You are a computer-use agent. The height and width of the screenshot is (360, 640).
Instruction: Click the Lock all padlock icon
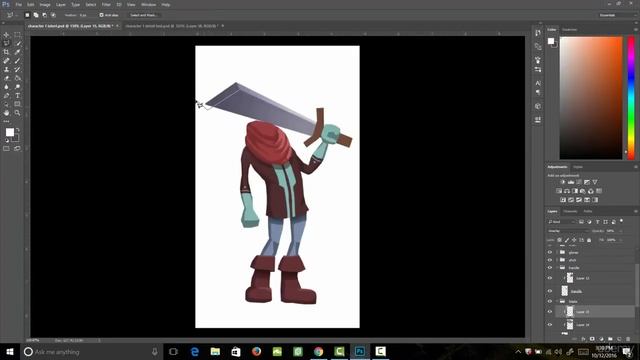tap(589, 240)
